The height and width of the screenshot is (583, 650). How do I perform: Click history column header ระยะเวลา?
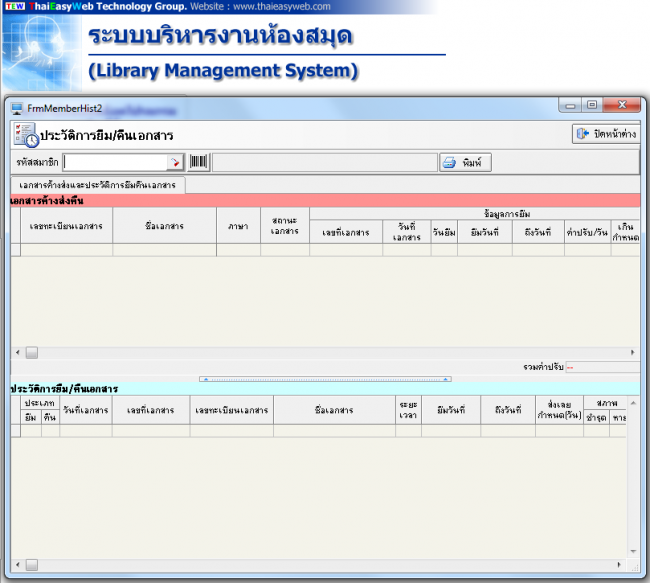pos(408,410)
